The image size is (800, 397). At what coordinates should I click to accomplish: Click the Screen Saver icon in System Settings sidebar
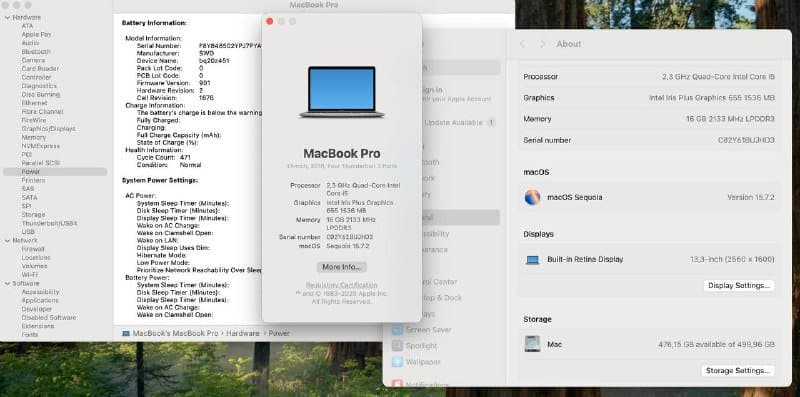[397, 330]
